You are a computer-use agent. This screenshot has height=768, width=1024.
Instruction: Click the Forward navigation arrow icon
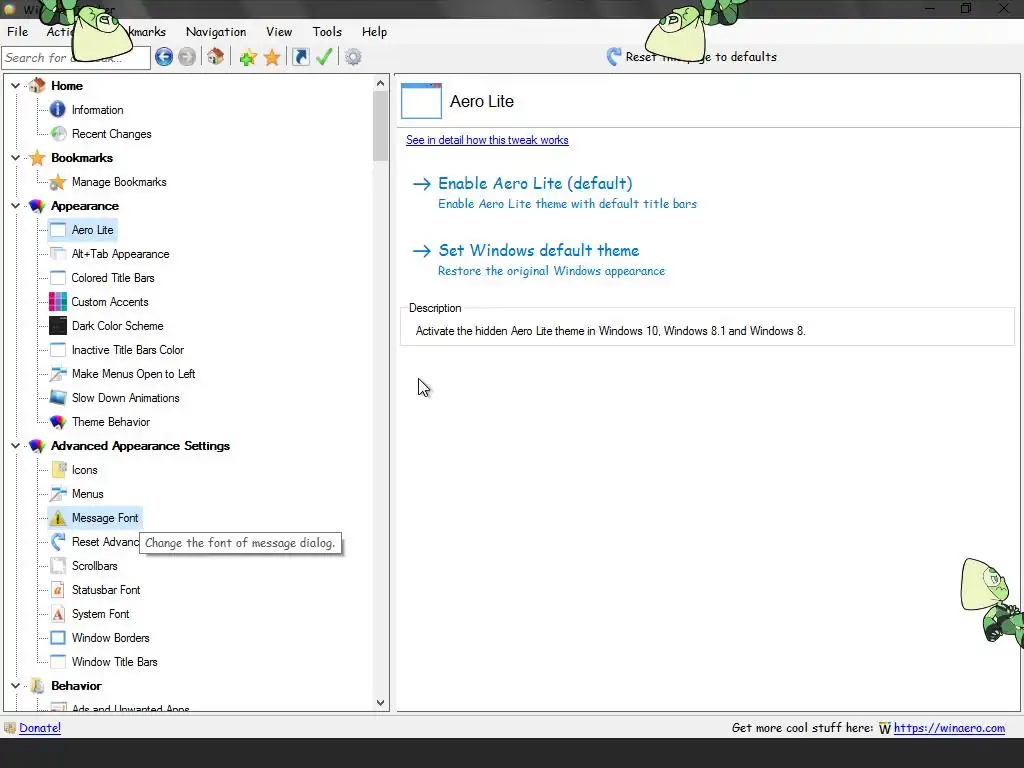pos(187,57)
